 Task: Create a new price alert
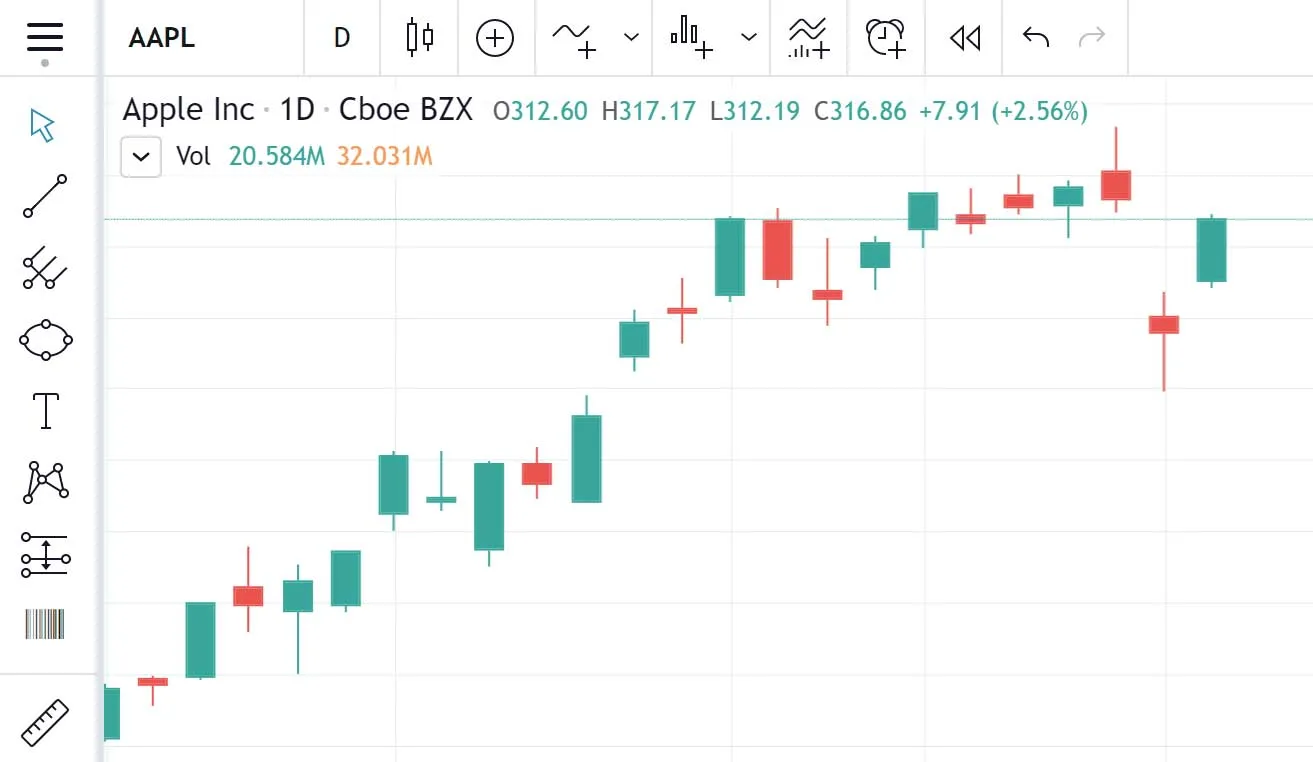click(886, 38)
